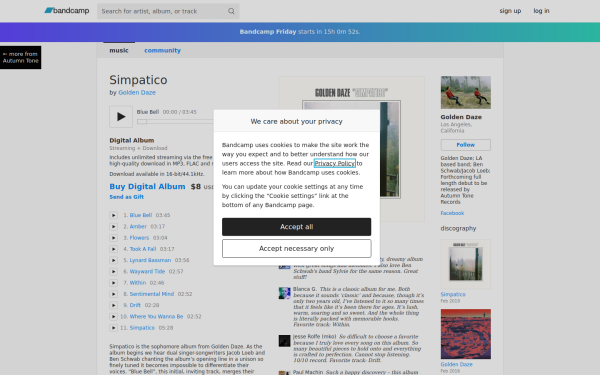Click sign up
The image size is (600, 375).
[x=510, y=11]
